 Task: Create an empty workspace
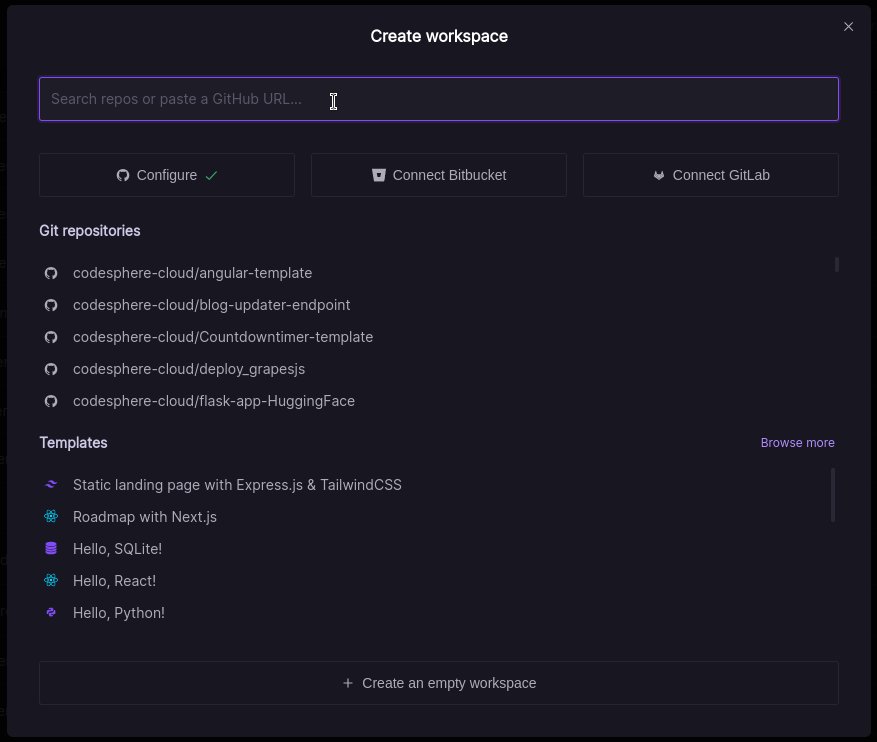438,682
